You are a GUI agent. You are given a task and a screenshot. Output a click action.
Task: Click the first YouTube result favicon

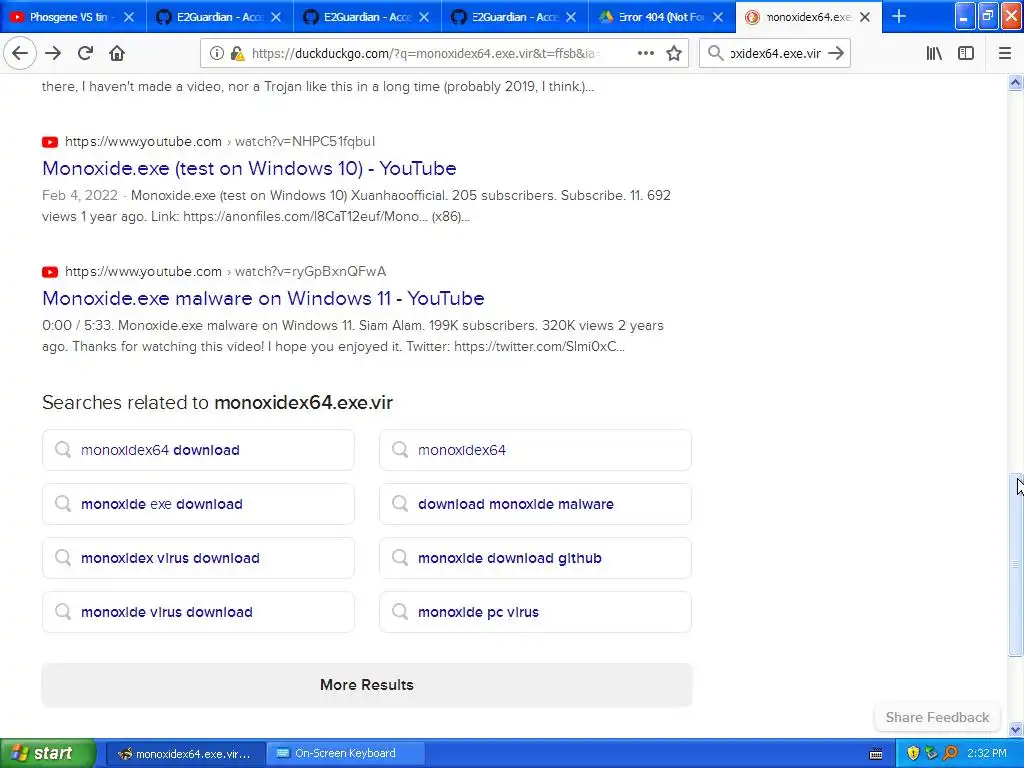point(50,142)
